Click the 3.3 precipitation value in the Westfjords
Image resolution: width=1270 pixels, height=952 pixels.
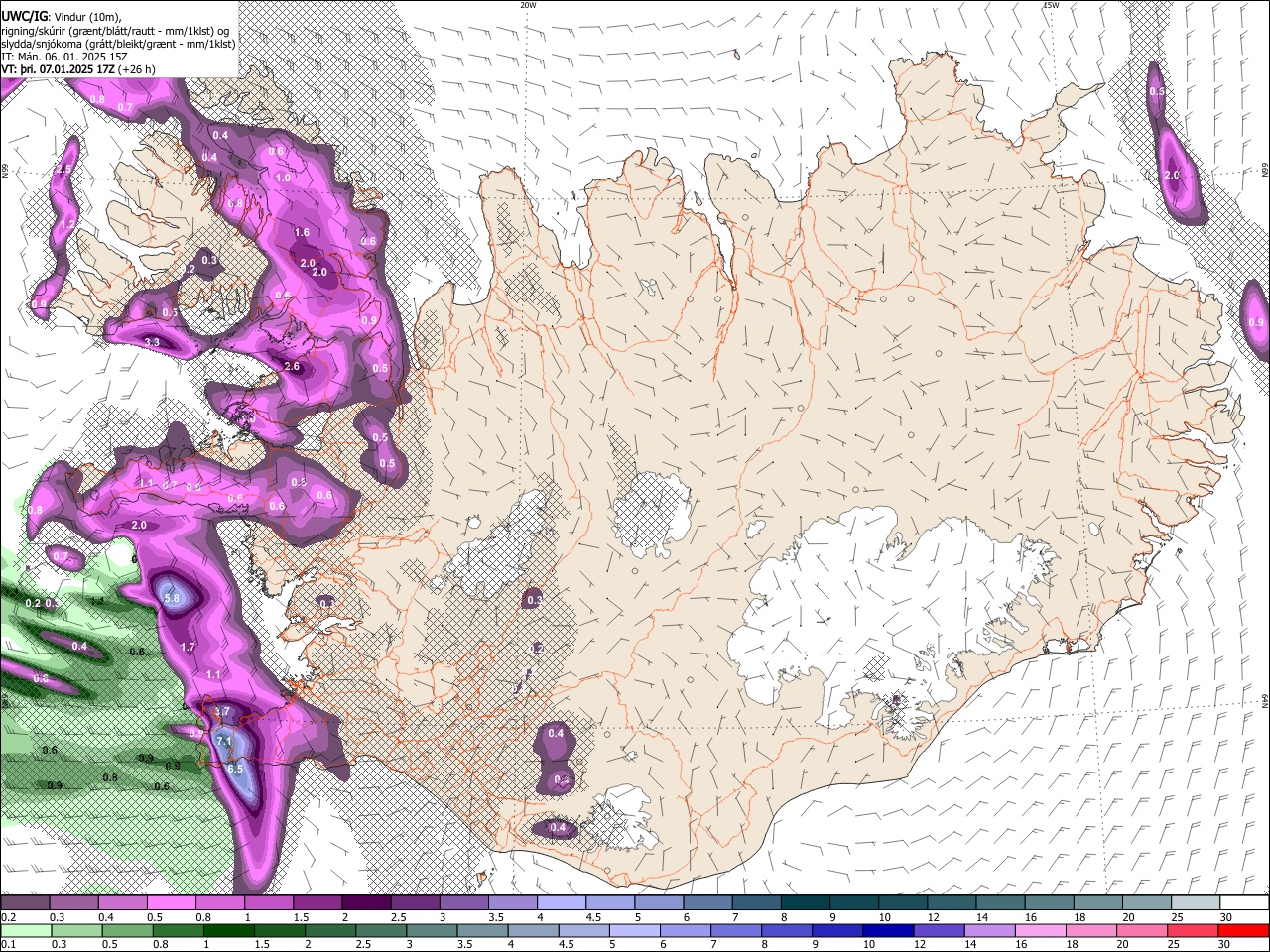[152, 342]
